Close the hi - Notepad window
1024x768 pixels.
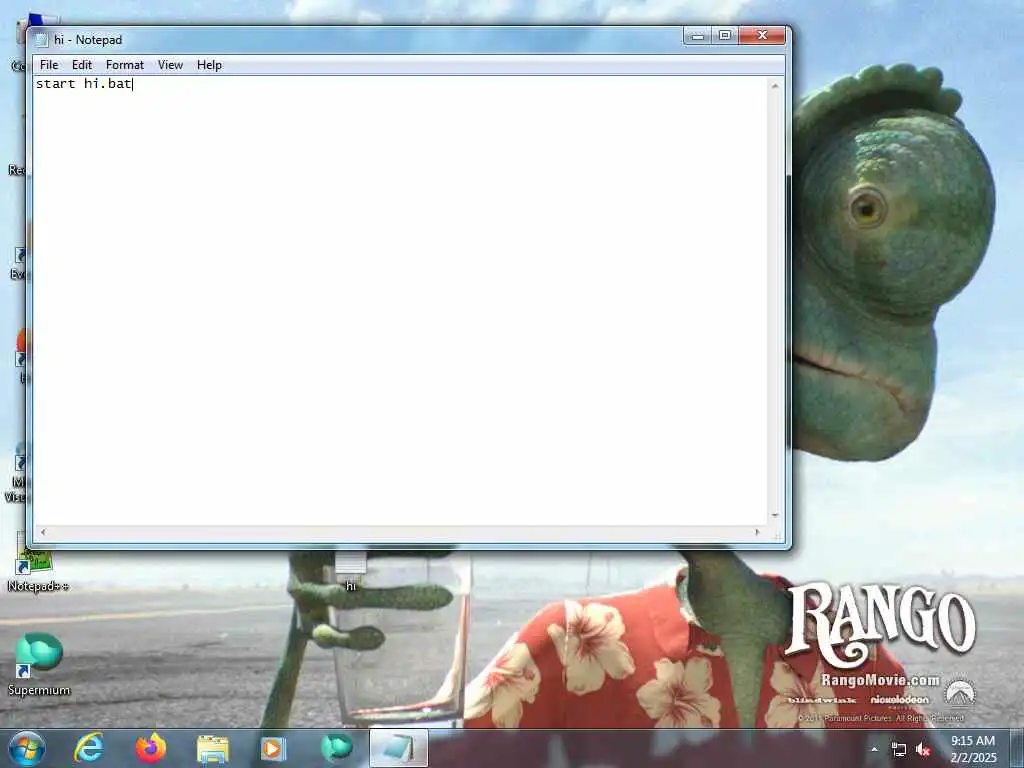pos(762,35)
